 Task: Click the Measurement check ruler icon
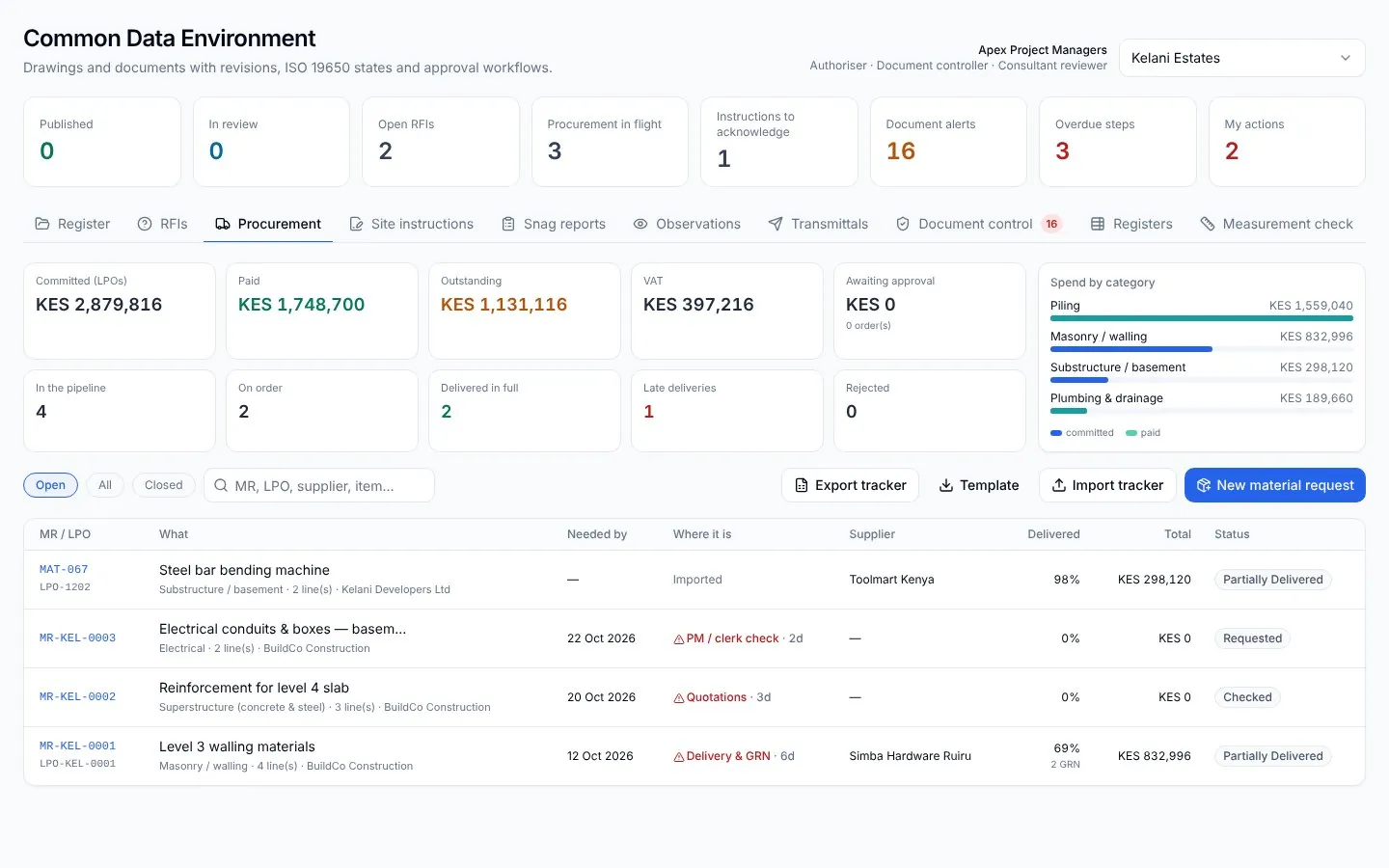tap(1208, 224)
